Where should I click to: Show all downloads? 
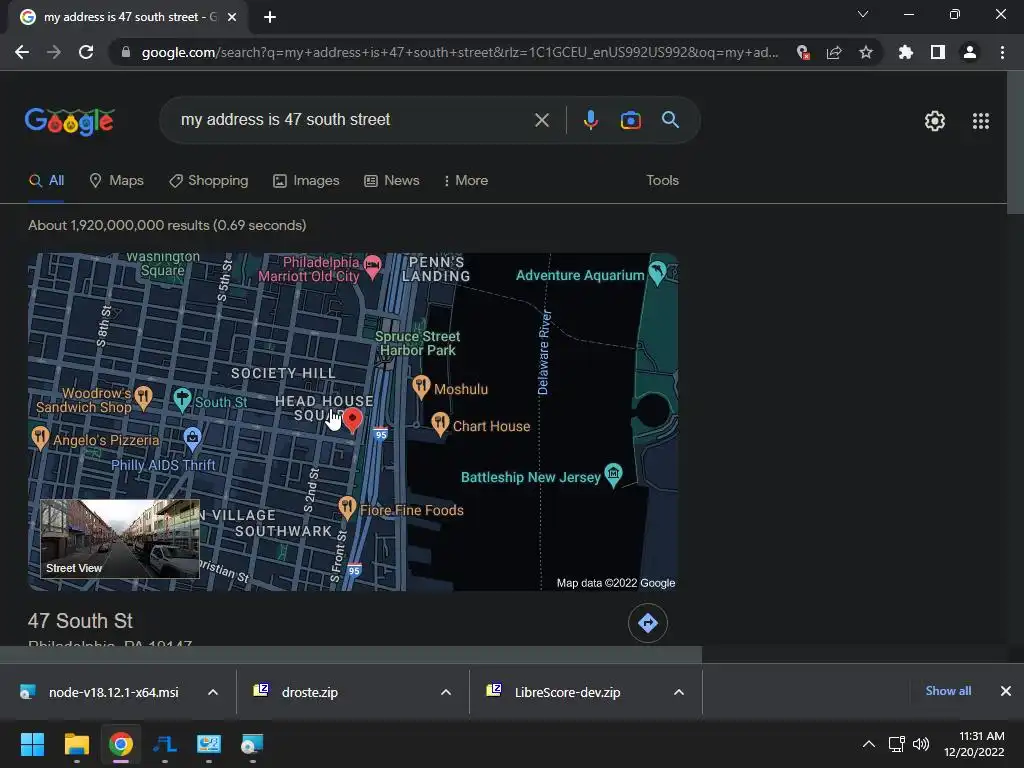948,691
